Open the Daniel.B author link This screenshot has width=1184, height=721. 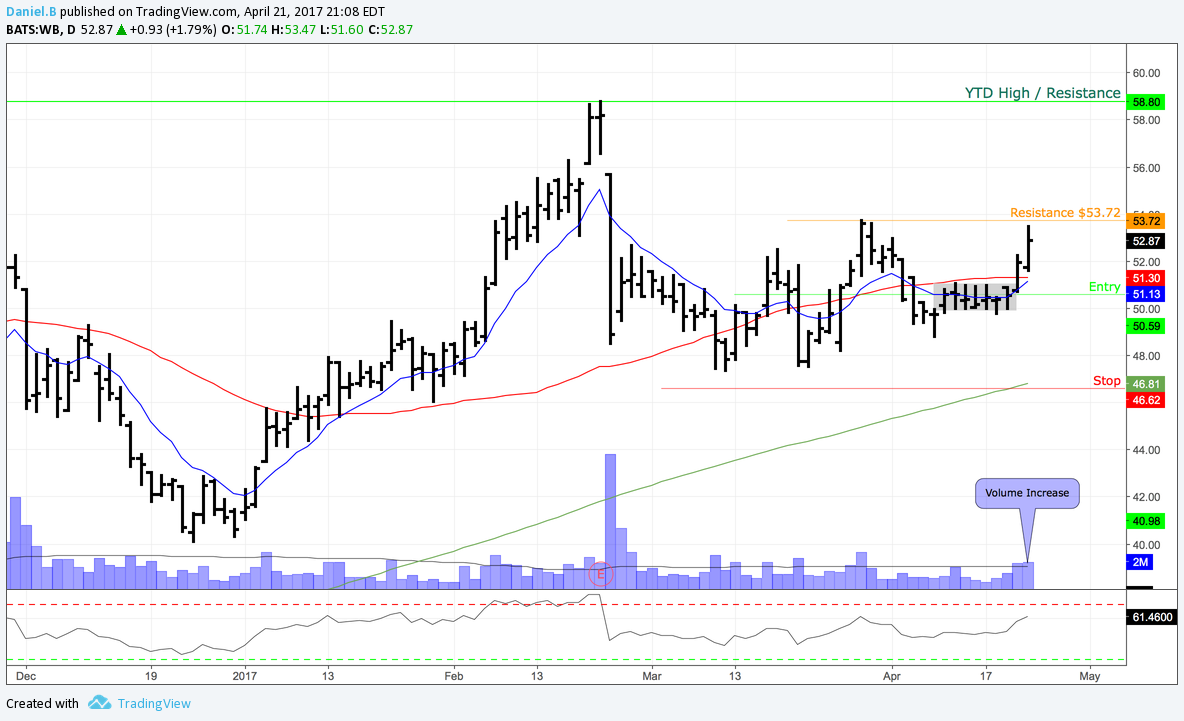31,11
